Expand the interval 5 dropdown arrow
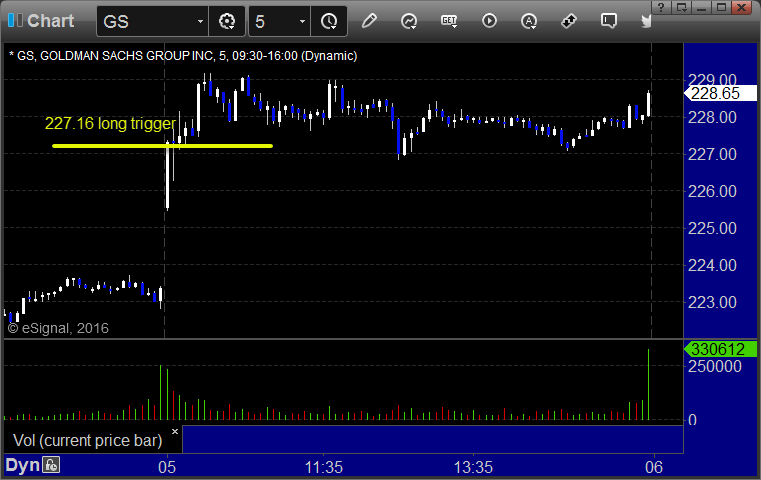The width and height of the screenshot is (761, 480). [302, 21]
